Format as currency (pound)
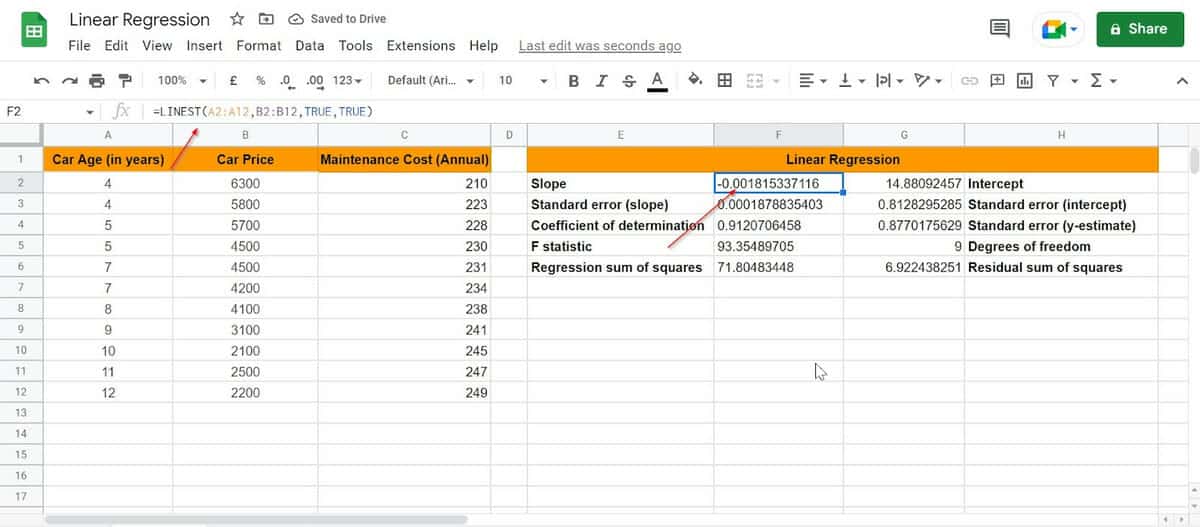This screenshot has height=527, width=1200. pyautogui.click(x=233, y=80)
